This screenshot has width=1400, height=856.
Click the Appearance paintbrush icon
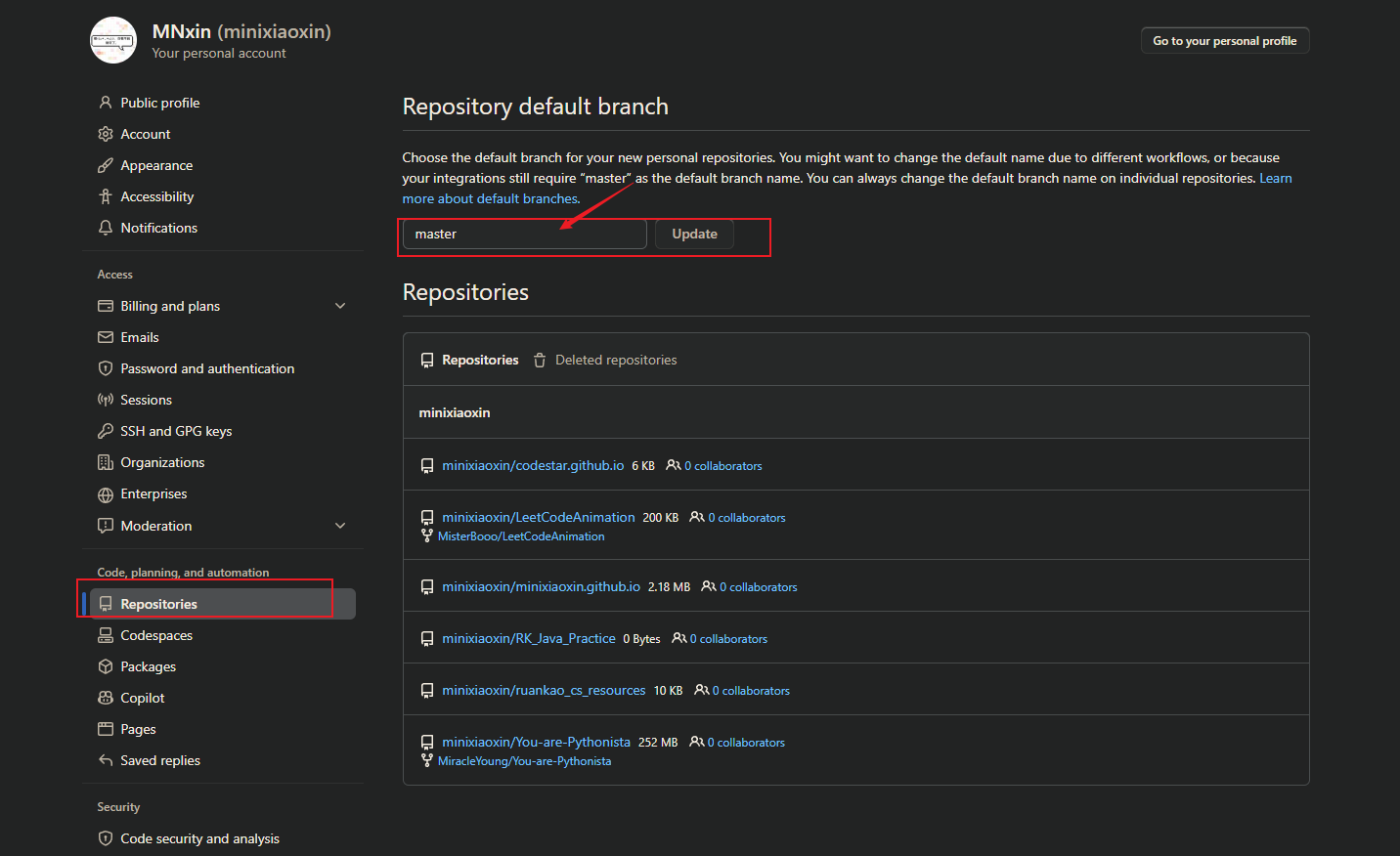coord(106,165)
